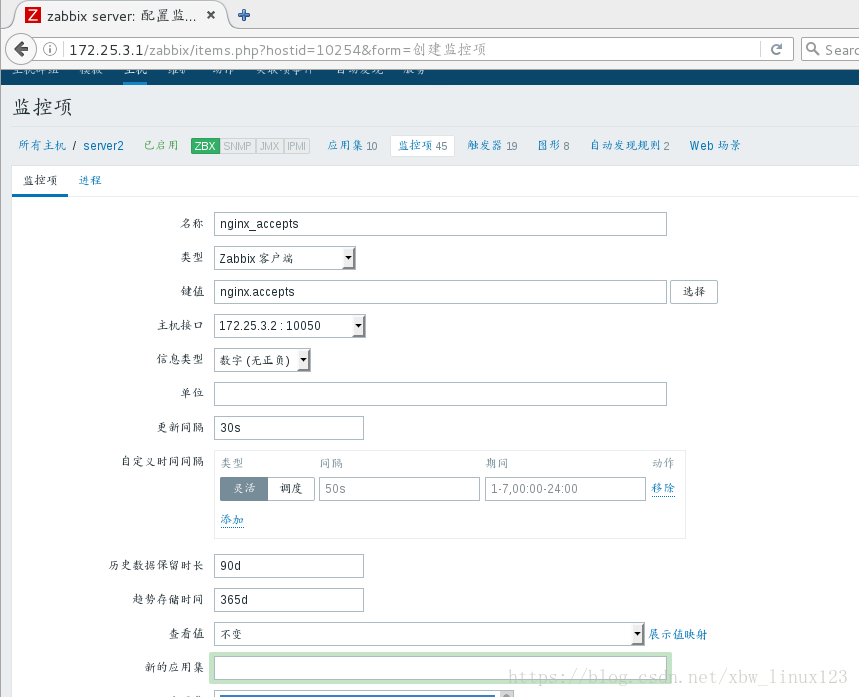Click the SNMP availability badge
This screenshot has width=859, height=697.
click(237, 146)
